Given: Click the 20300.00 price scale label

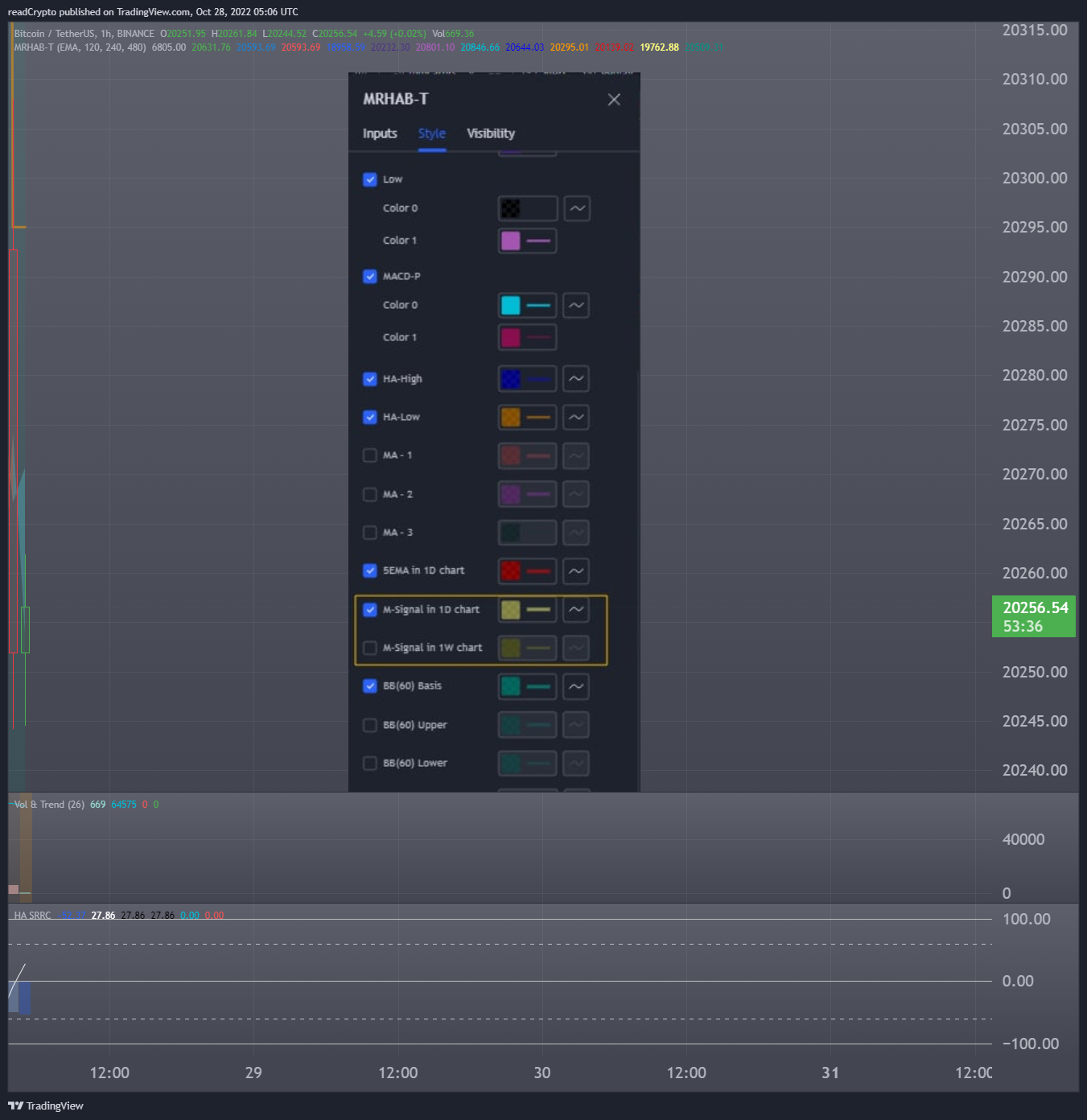Looking at the screenshot, I should (x=1035, y=178).
